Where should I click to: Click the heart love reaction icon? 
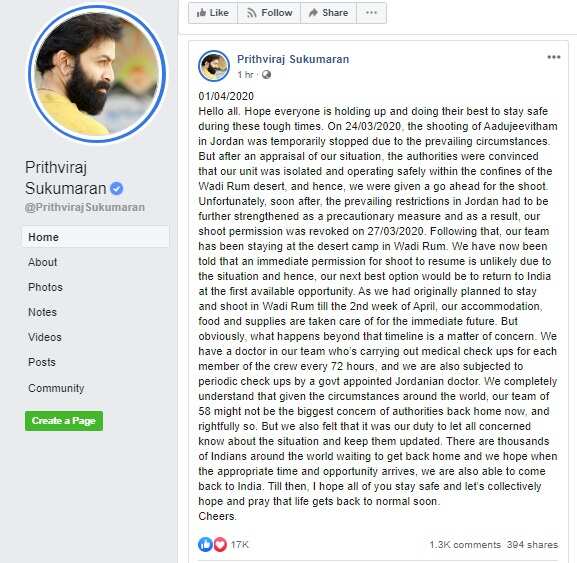coord(220,544)
